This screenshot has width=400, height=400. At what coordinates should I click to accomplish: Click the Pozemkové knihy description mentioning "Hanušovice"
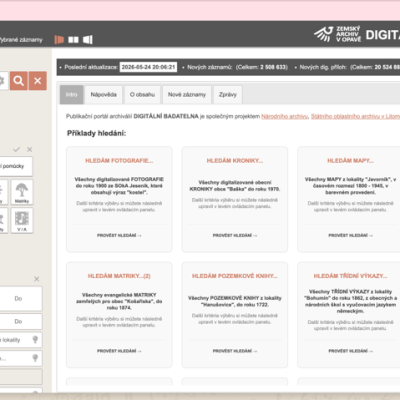[x=235, y=301]
